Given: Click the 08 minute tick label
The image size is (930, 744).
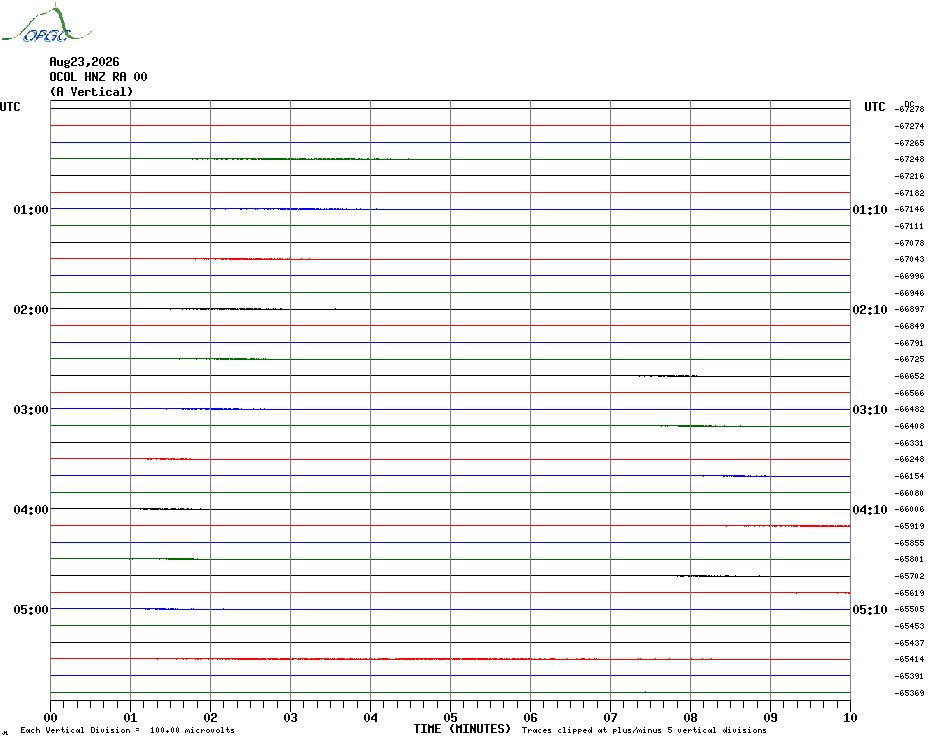Looking at the screenshot, I should coord(690,717).
